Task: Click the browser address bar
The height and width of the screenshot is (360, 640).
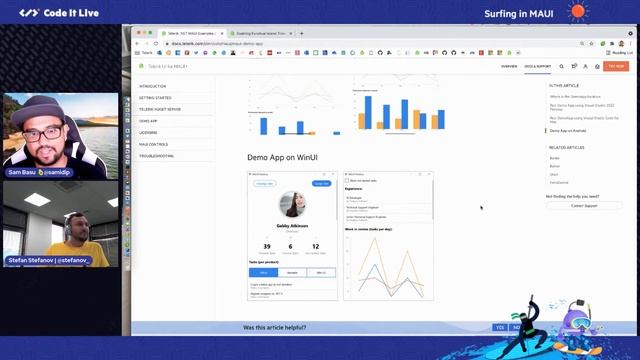Action: (367, 43)
